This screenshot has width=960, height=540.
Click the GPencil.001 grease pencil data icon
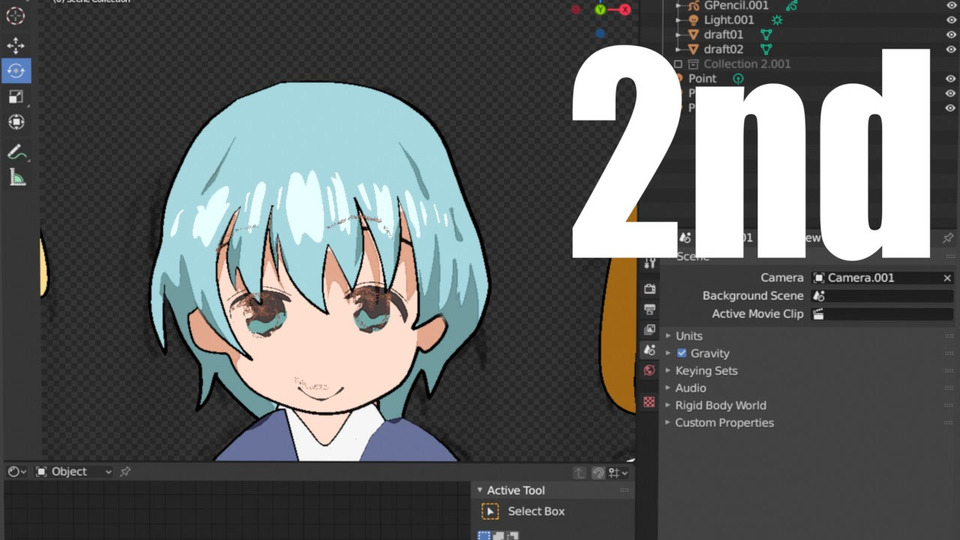tap(792, 6)
